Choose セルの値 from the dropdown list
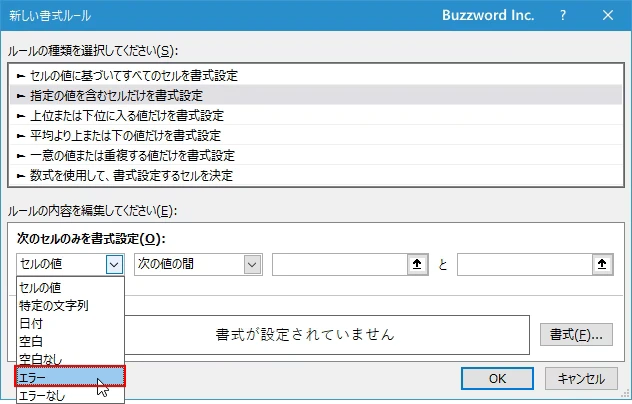Viewport: 632px width, 404px height. (70, 287)
